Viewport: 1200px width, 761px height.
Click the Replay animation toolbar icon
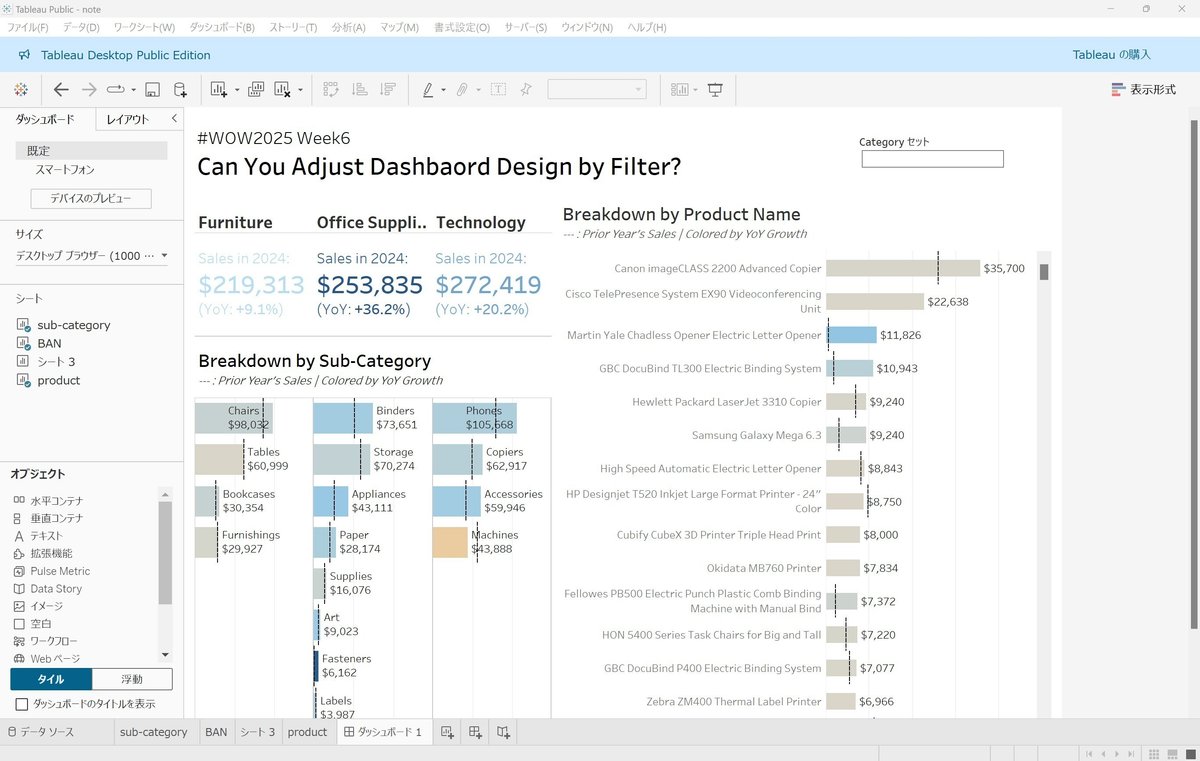(116, 90)
